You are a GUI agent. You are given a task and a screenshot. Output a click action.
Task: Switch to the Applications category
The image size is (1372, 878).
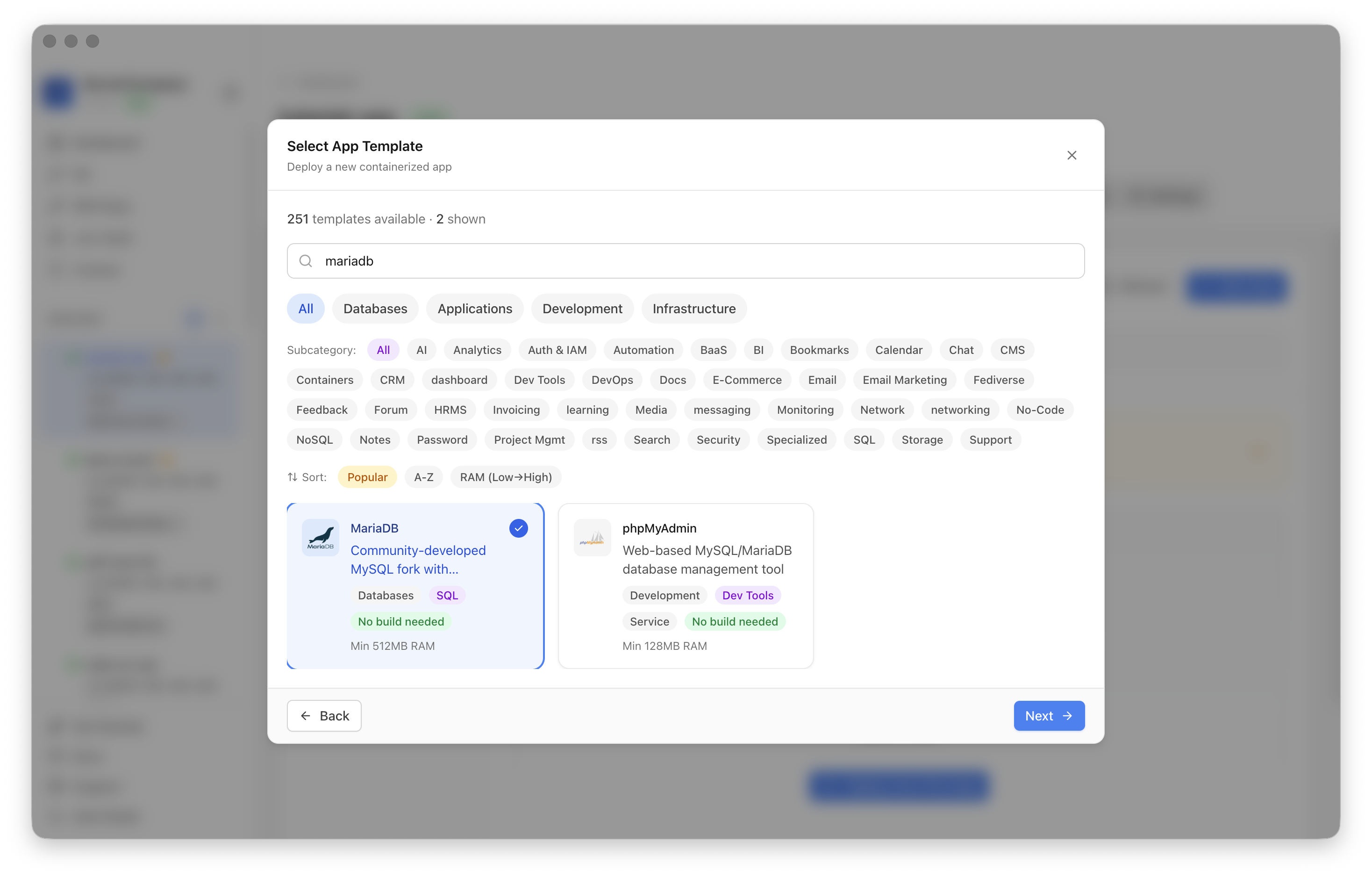tap(475, 309)
